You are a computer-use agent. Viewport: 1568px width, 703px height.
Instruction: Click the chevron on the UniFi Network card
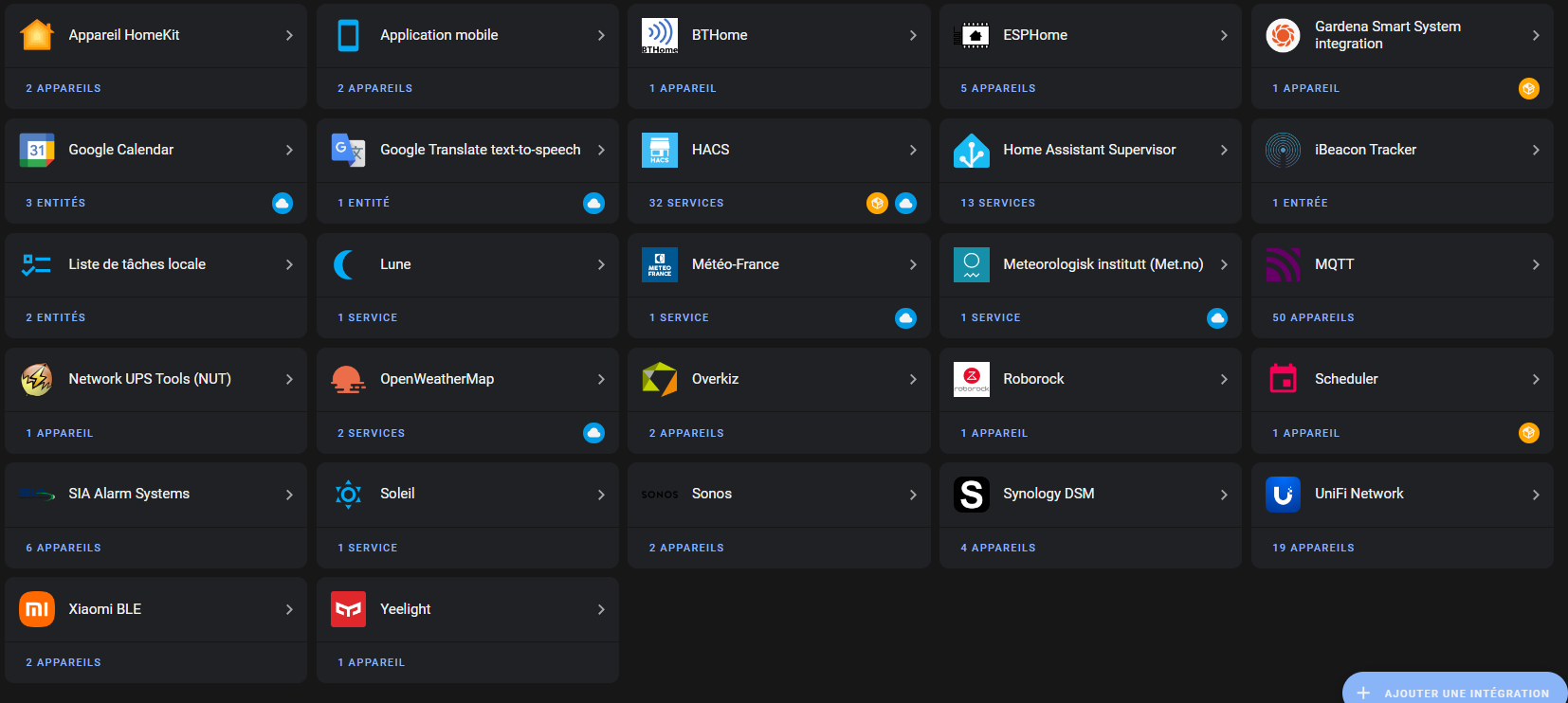click(x=1536, y=495)
